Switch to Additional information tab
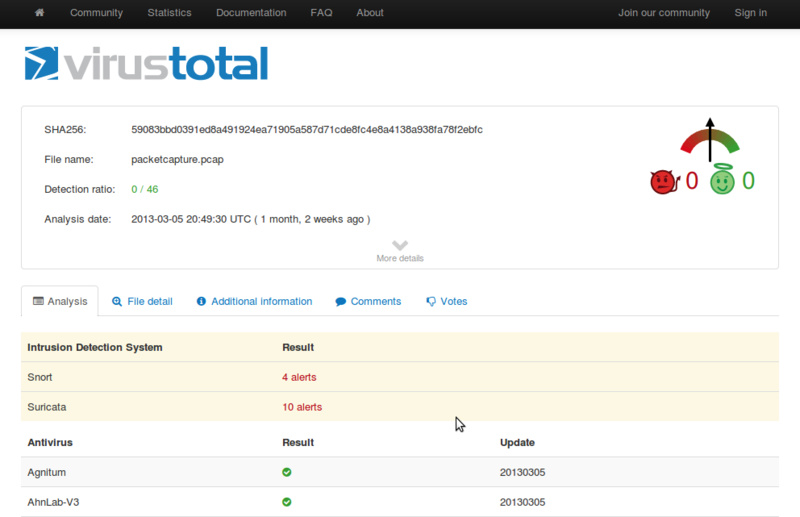Viewport: 800px width, 517px height. tap(255, 302)
